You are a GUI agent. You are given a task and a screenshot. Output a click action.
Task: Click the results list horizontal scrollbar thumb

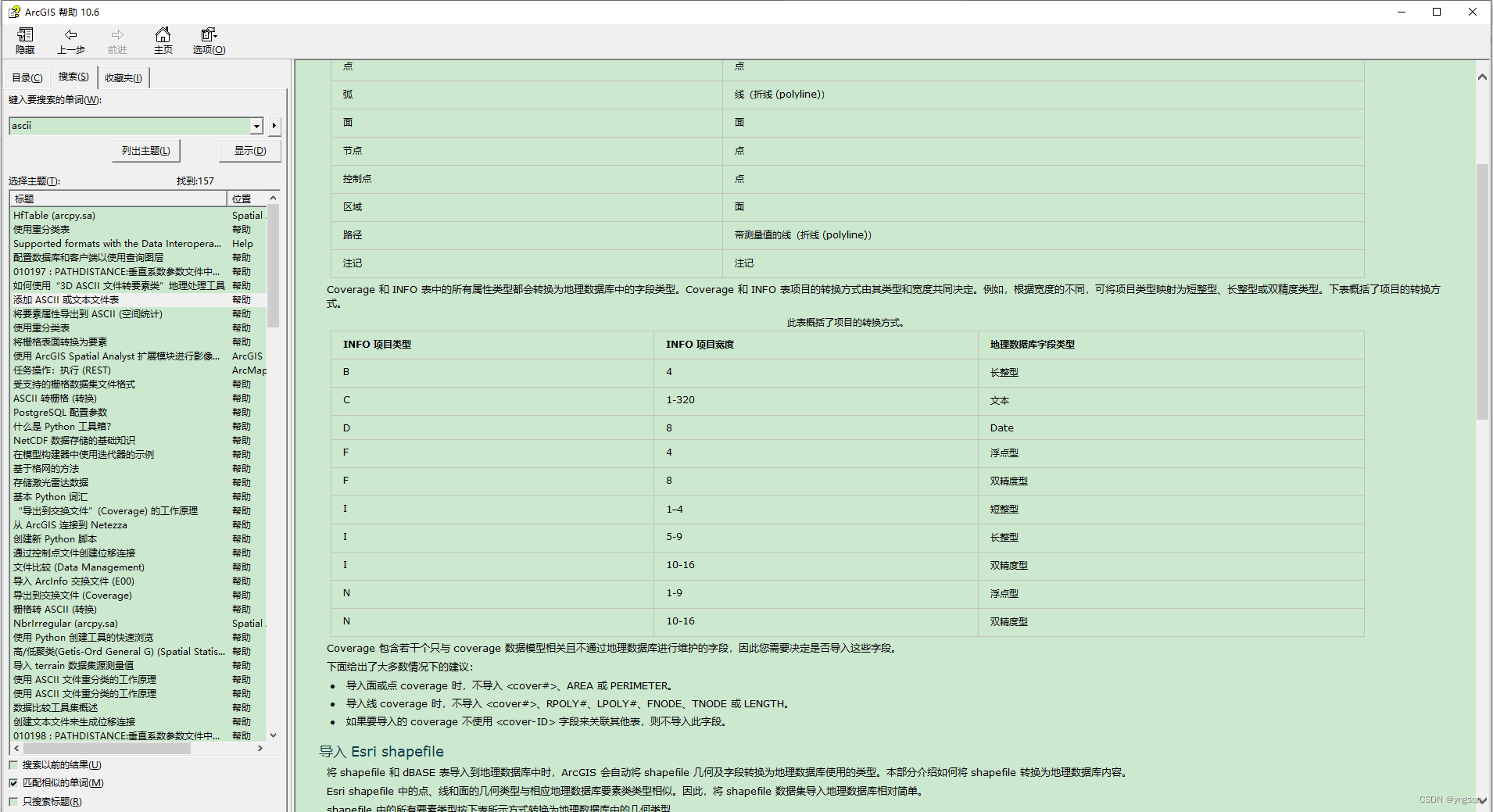[106, 749]
